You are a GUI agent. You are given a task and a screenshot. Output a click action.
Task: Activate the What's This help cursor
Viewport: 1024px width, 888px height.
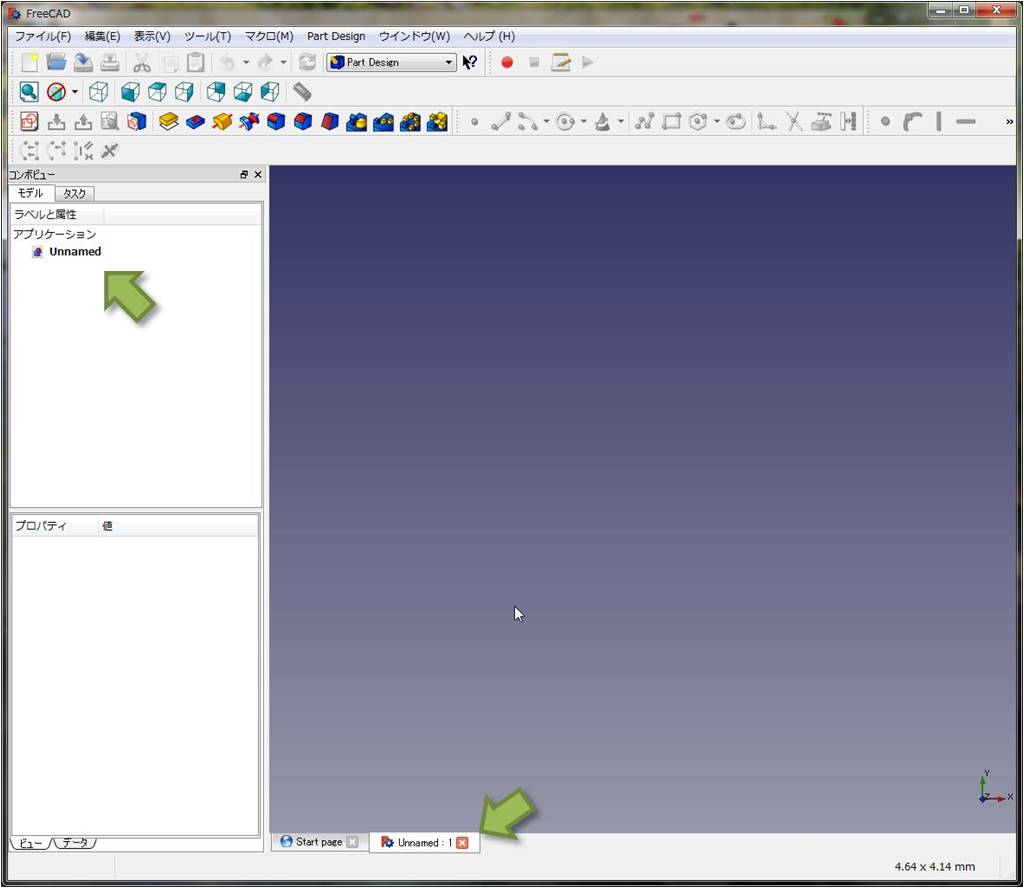[470, 63]
